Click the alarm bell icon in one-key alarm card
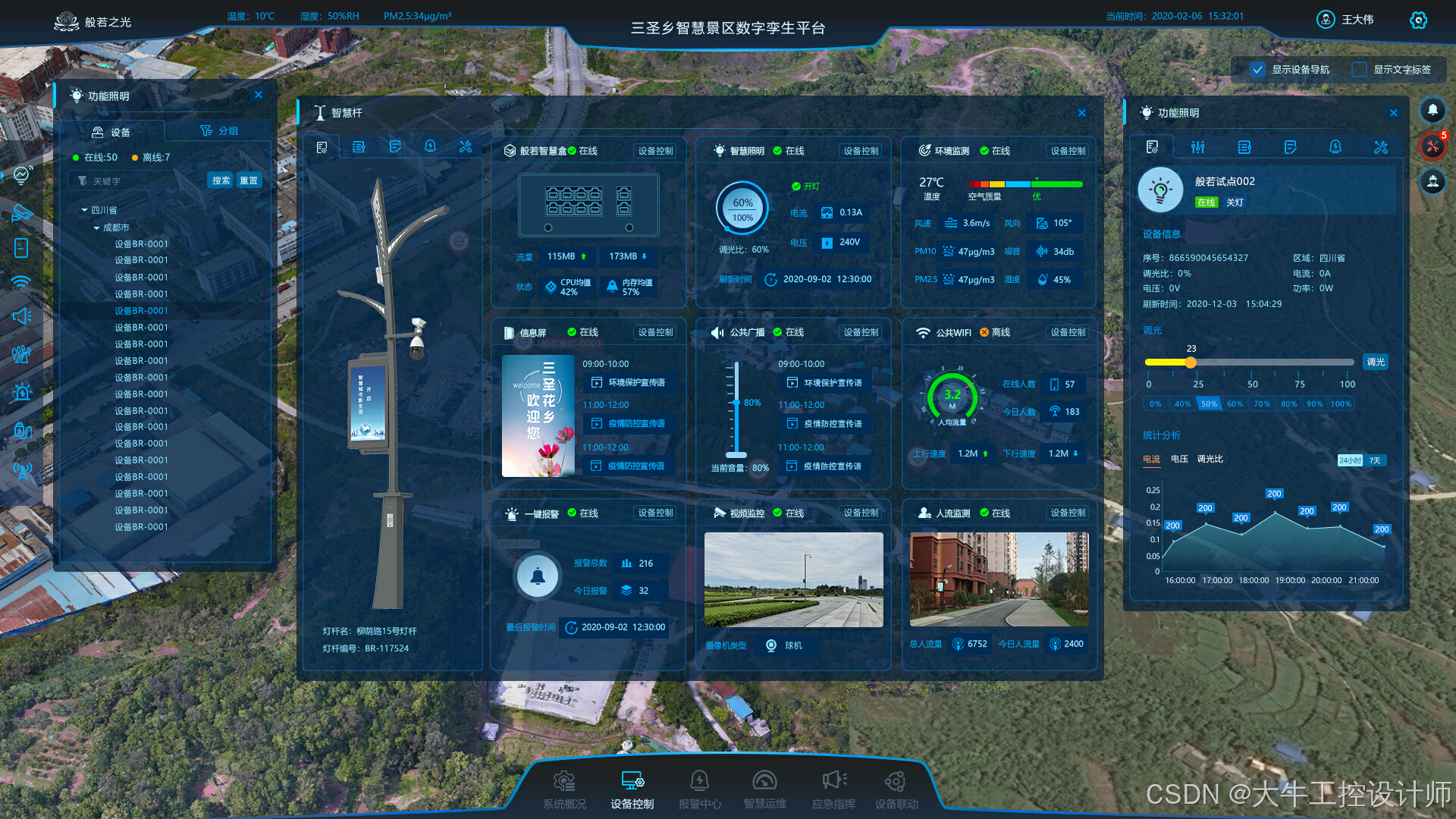1456x819 pixels. pos(537,577)
